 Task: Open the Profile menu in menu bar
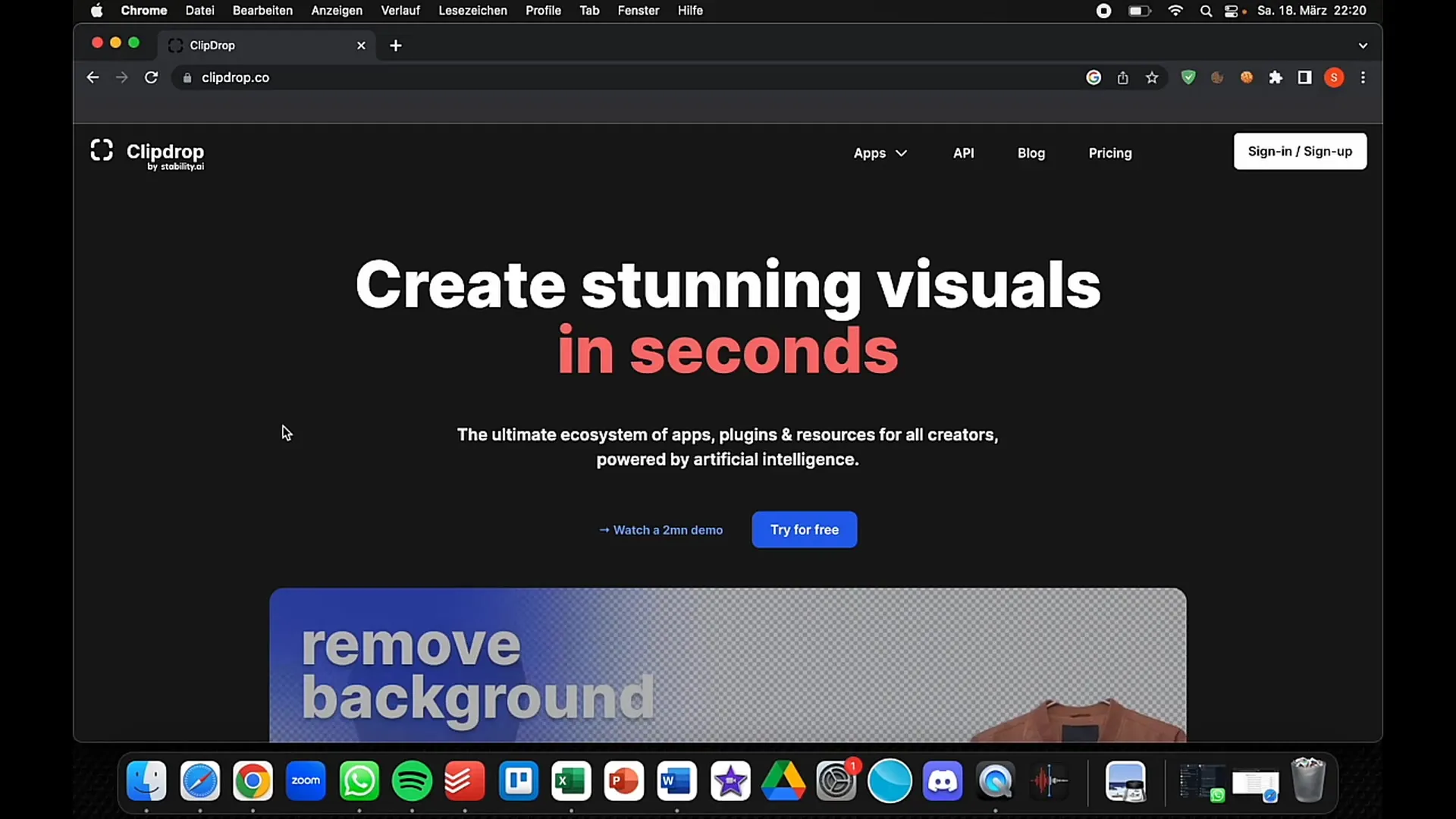tap(543, 11)
